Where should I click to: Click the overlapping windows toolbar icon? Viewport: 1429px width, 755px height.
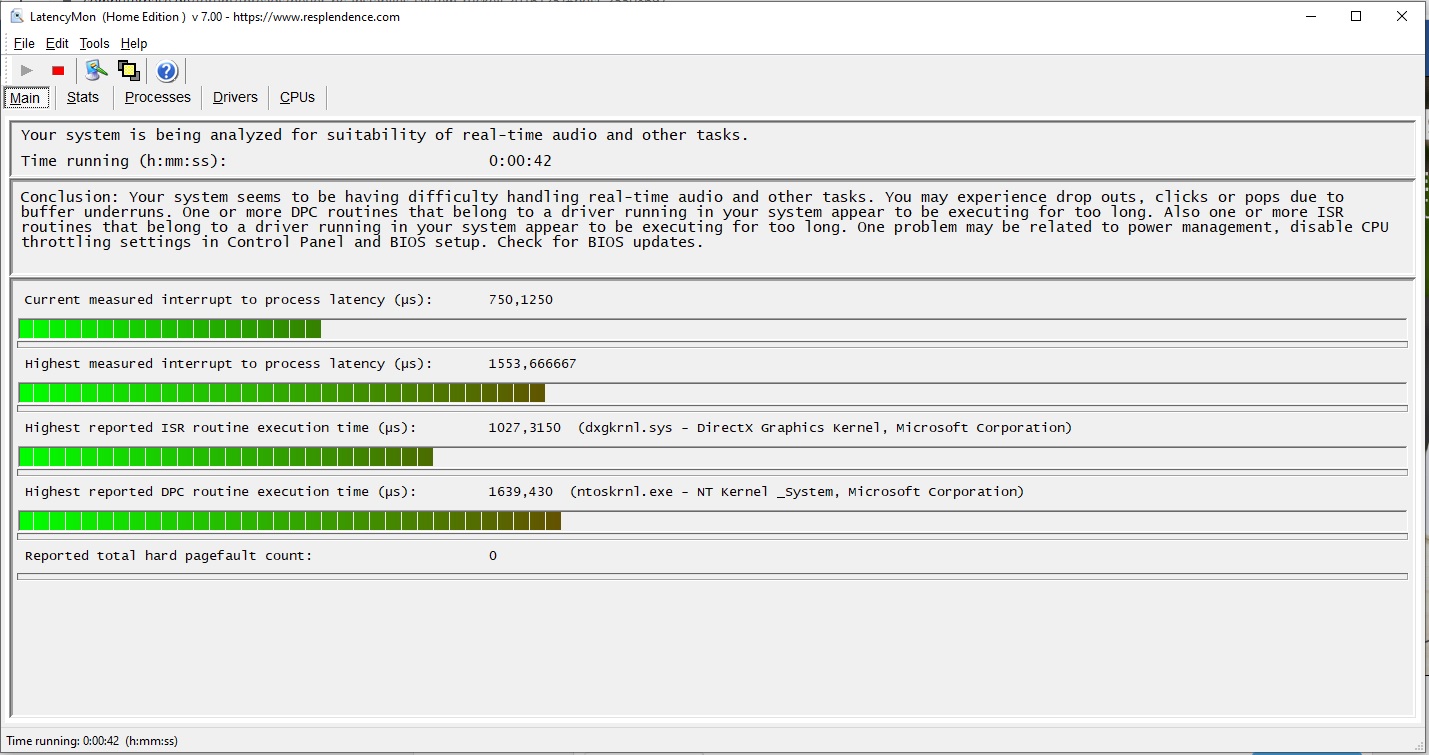[x=128, y=70]
